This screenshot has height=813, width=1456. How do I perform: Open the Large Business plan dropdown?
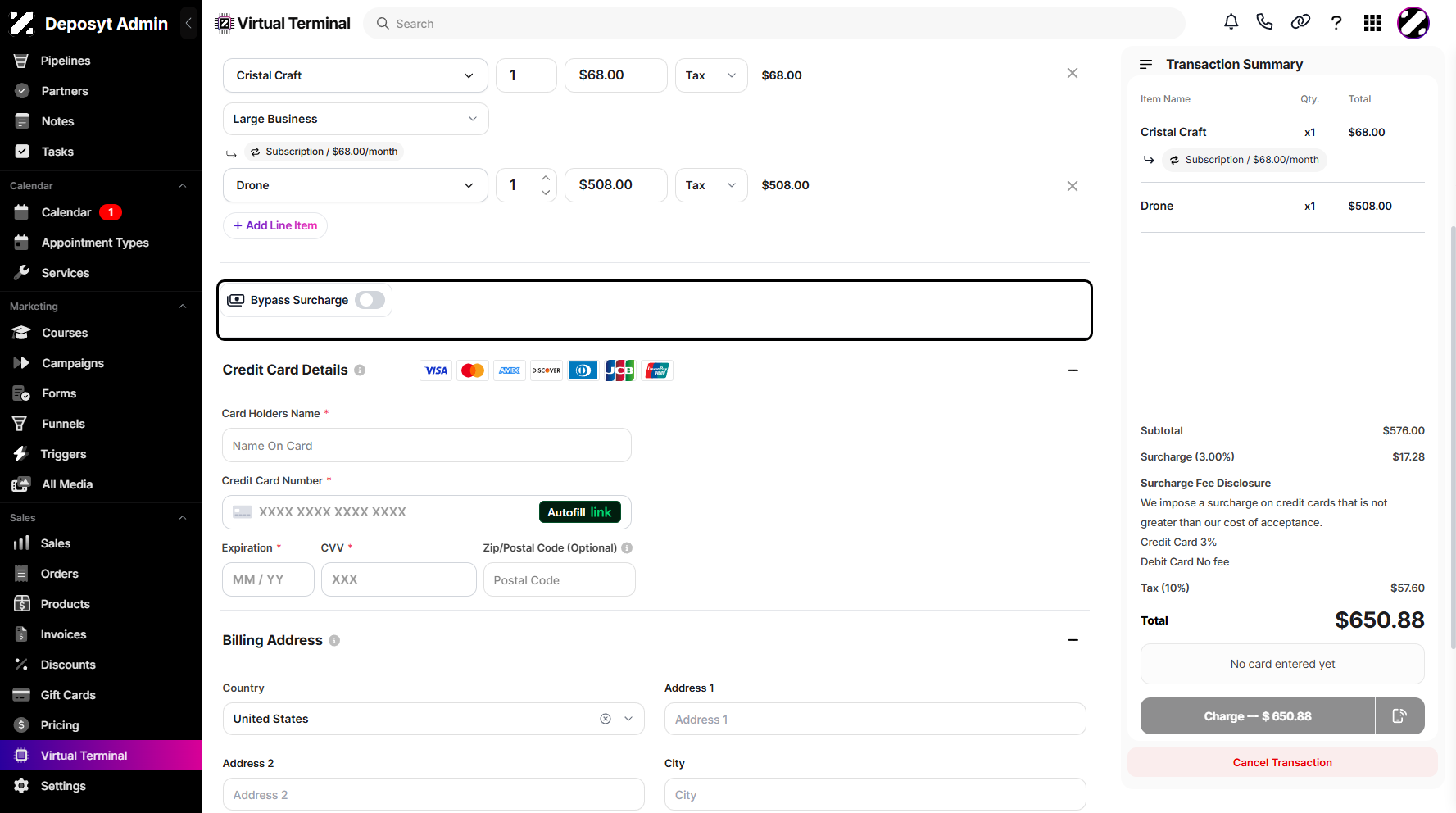click(356, 119)
